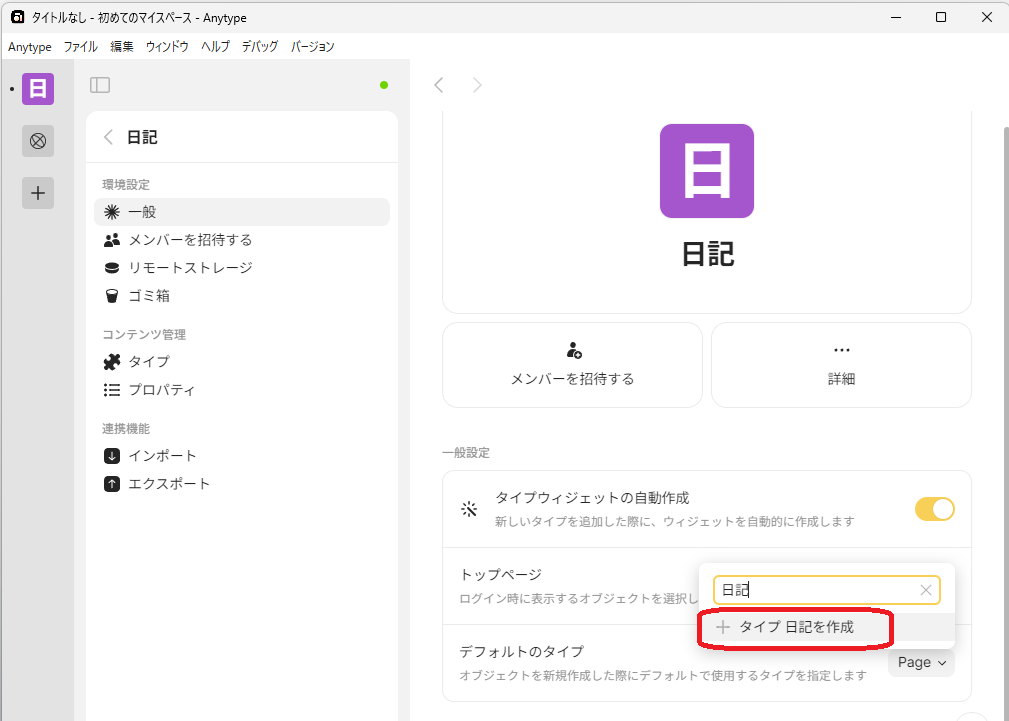1009x721 pixels.
Task: Click the デフォルトのタイプ setting label
Action: pyautogui.click(x=522, y=651)
